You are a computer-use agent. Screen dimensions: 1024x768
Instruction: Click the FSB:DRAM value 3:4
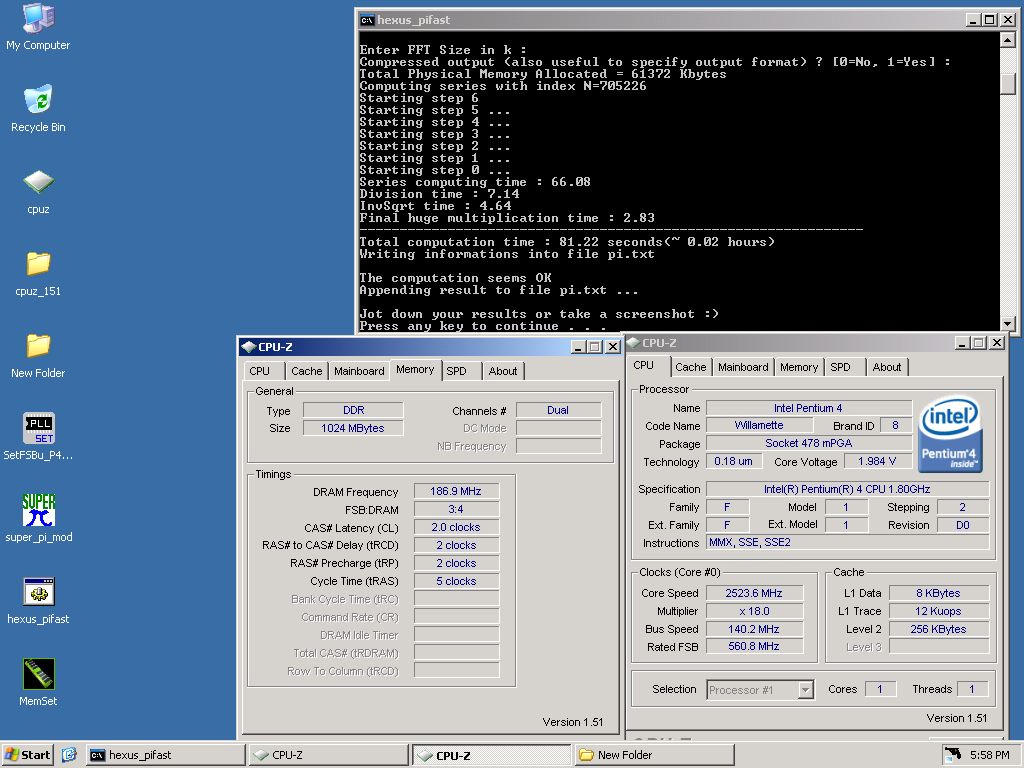click(456, 509)
